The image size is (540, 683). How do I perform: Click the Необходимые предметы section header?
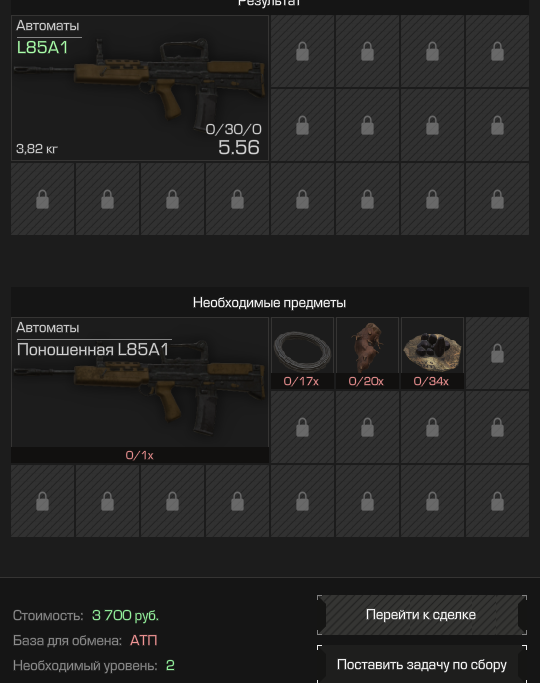point(270,302)
